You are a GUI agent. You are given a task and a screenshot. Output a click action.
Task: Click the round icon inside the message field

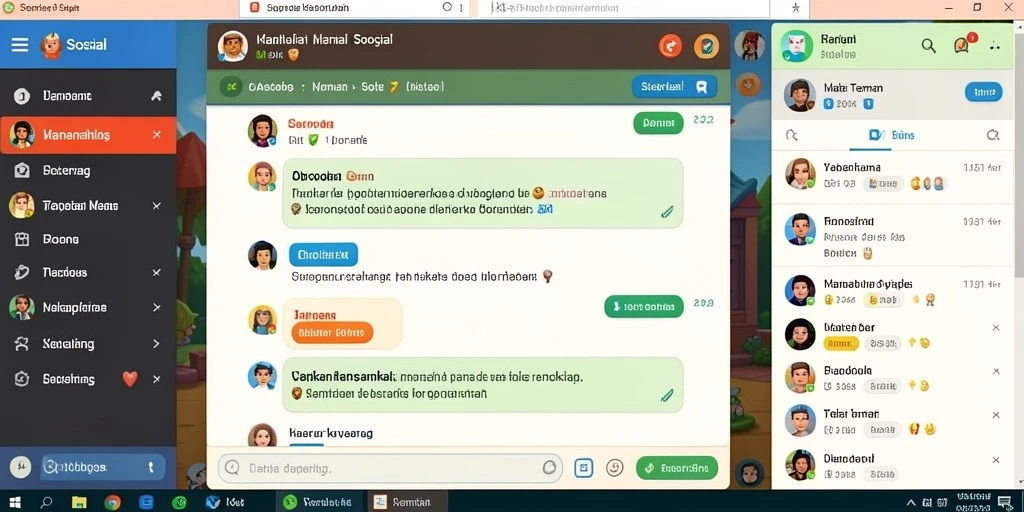549,468
